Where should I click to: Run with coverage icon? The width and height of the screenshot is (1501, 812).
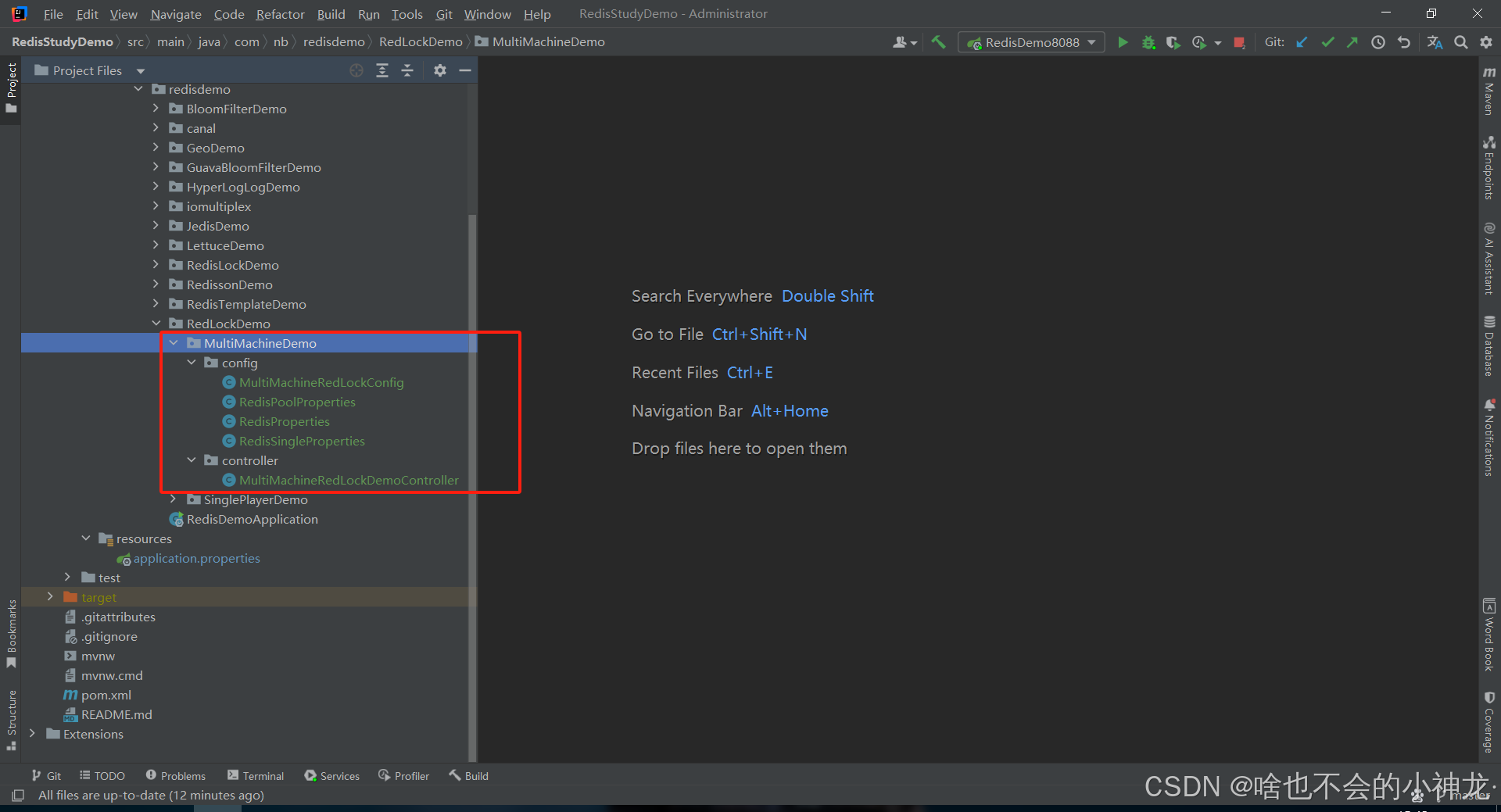coord(1173,42)
